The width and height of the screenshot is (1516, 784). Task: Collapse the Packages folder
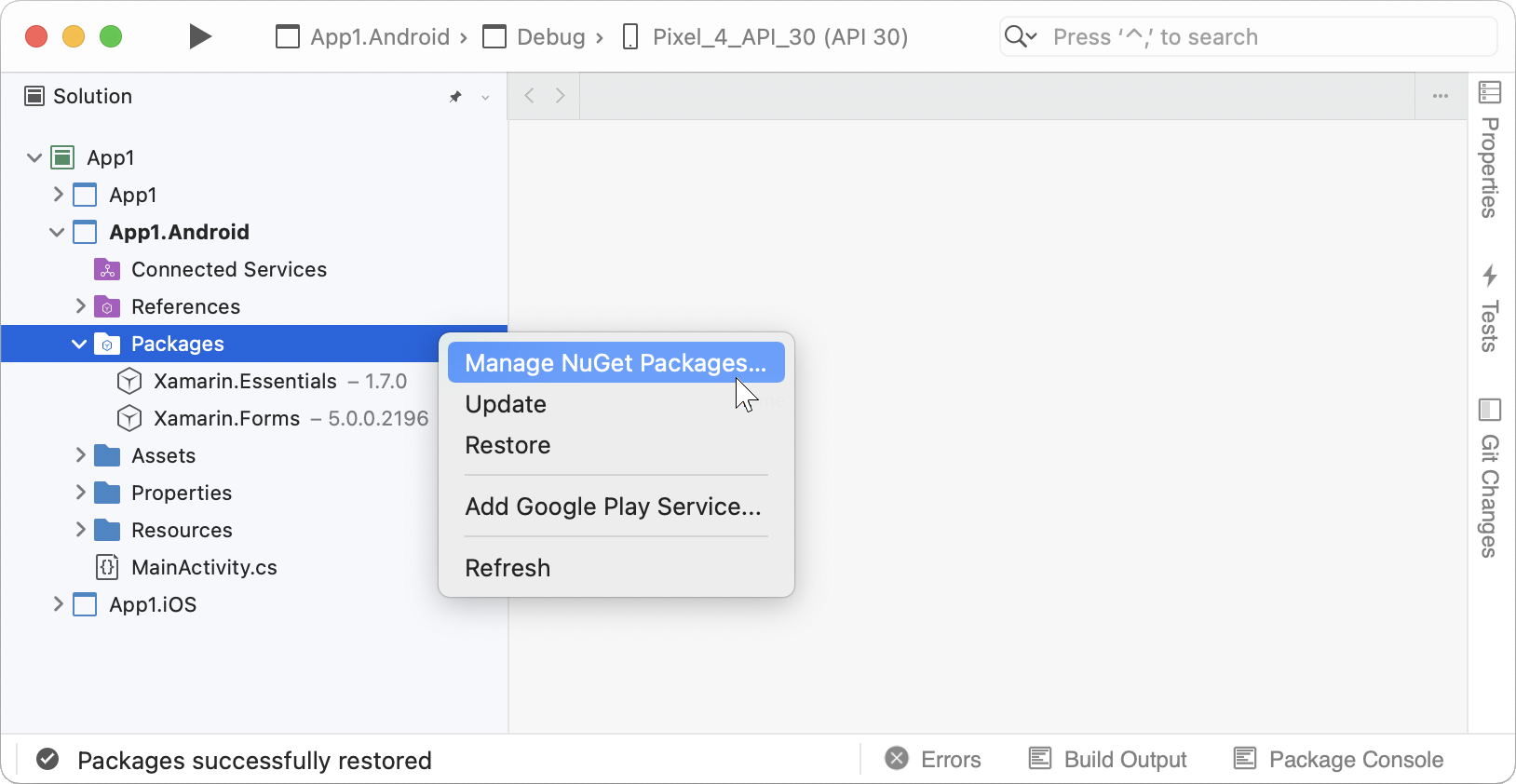79,344
